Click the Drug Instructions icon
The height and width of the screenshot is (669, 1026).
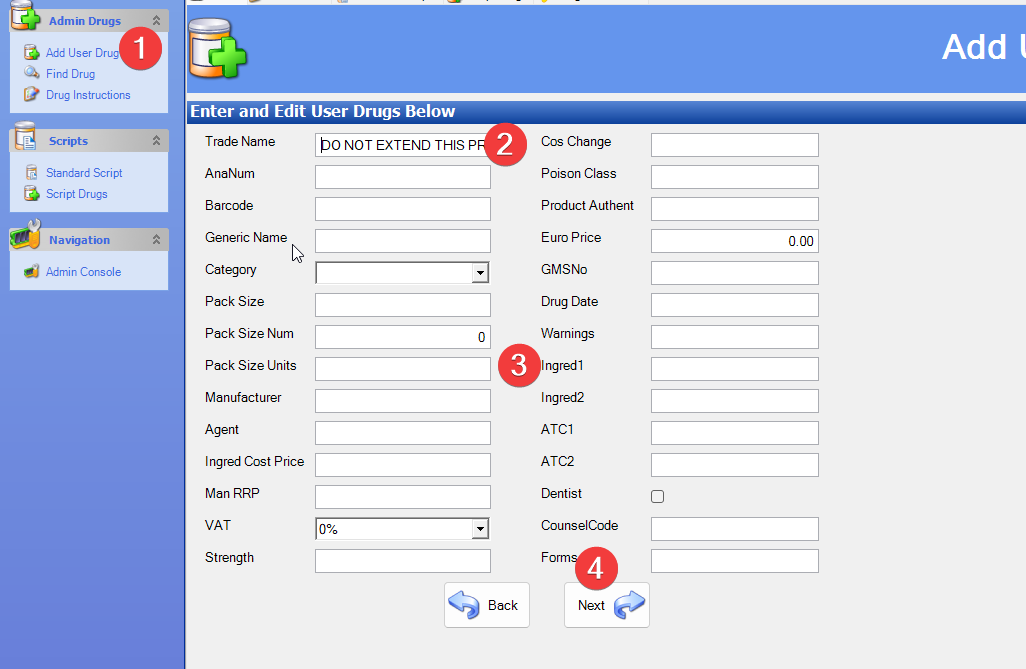coord(32,95)
